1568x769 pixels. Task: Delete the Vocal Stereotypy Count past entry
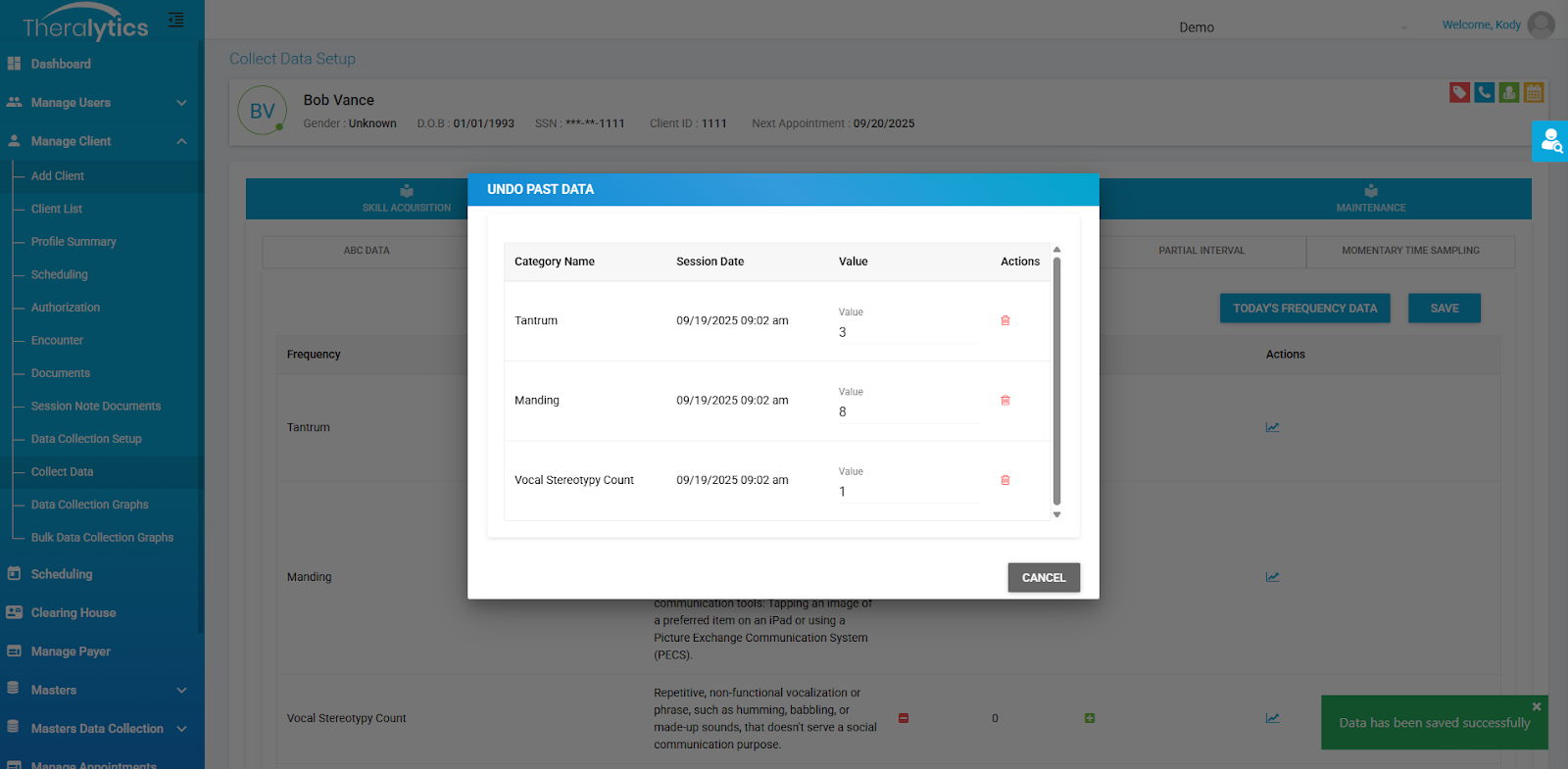coord(1005,480)
